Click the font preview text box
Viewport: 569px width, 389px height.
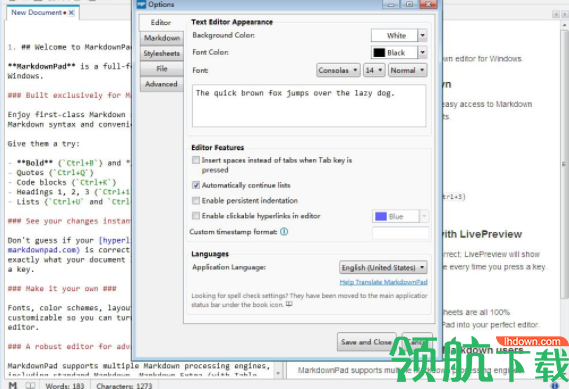pos(309,106)
